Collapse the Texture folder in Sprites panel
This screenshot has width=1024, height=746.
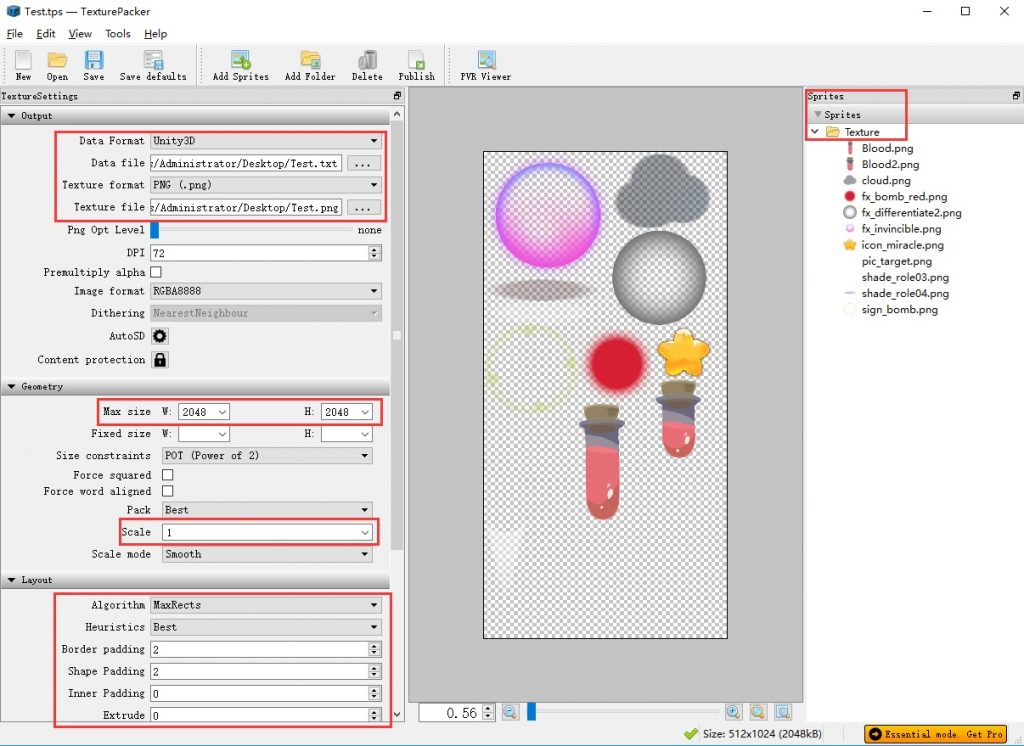[x=814, y=131]
